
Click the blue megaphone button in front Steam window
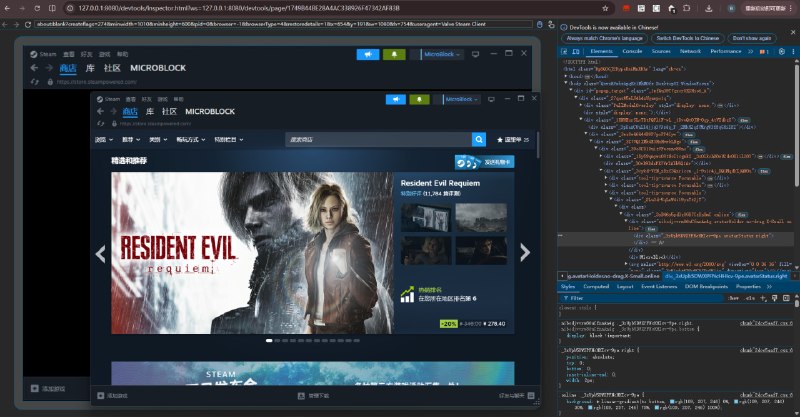coord(395,99)
